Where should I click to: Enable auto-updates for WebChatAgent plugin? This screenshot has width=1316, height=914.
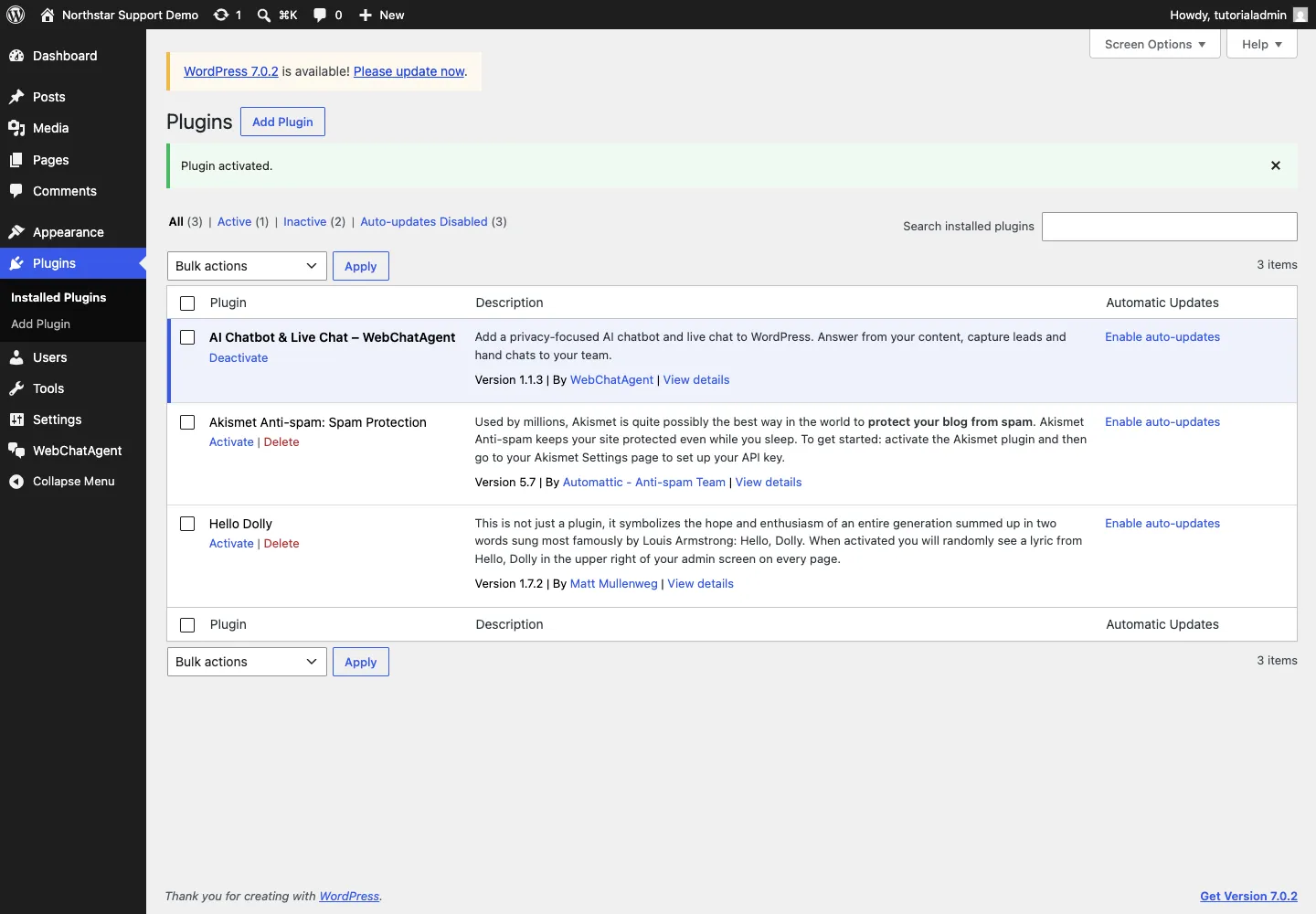[x=1162, y=336]
